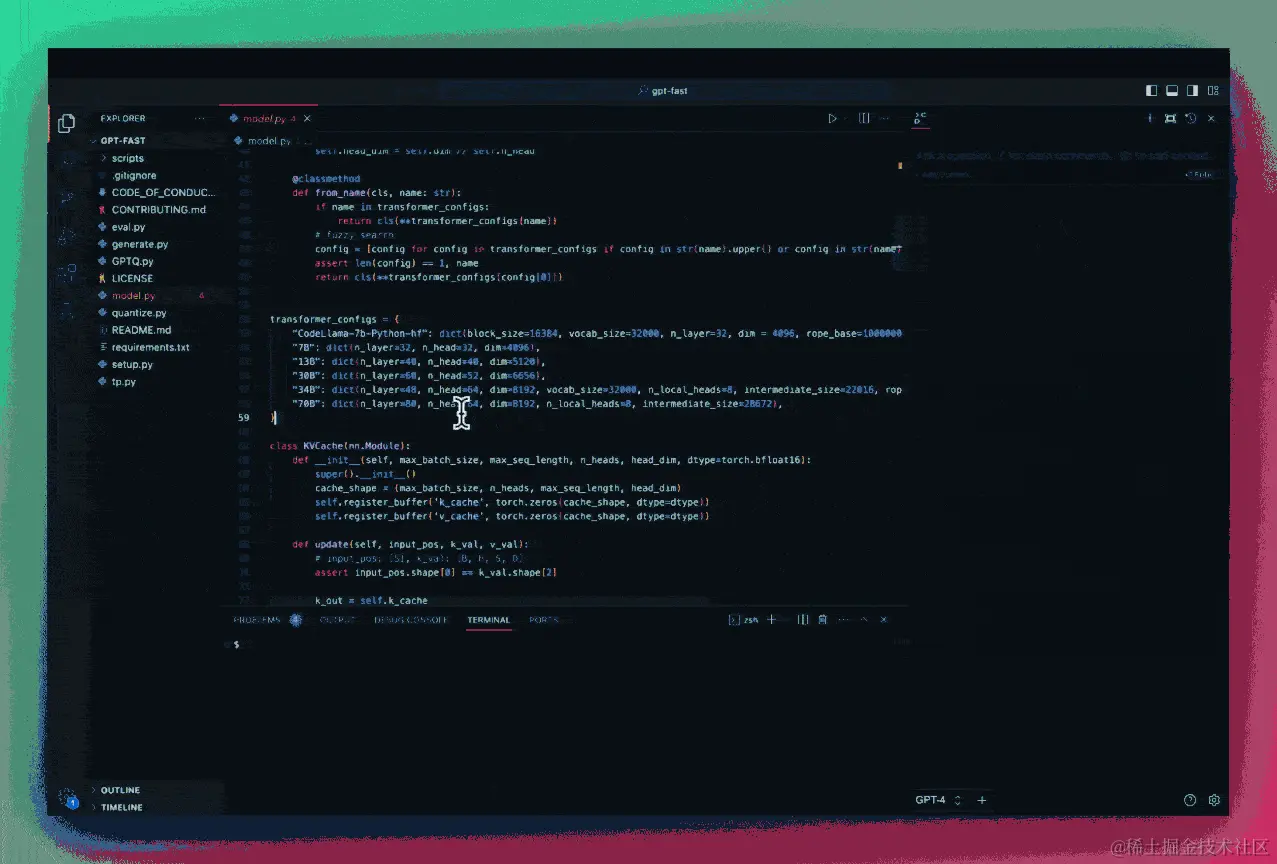1277x864 pixels.
Task: Toggle the split terminal icon
Action: click(x=802, y=619)
